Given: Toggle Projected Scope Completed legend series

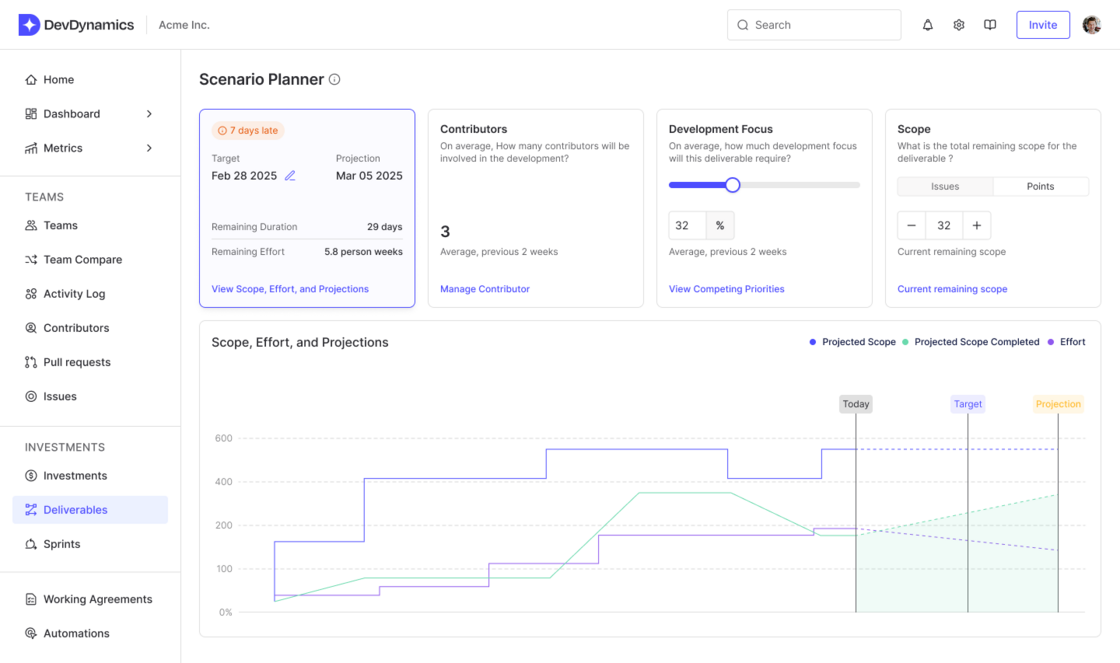Looking at the screenshot, I should [x=971, y=342].
